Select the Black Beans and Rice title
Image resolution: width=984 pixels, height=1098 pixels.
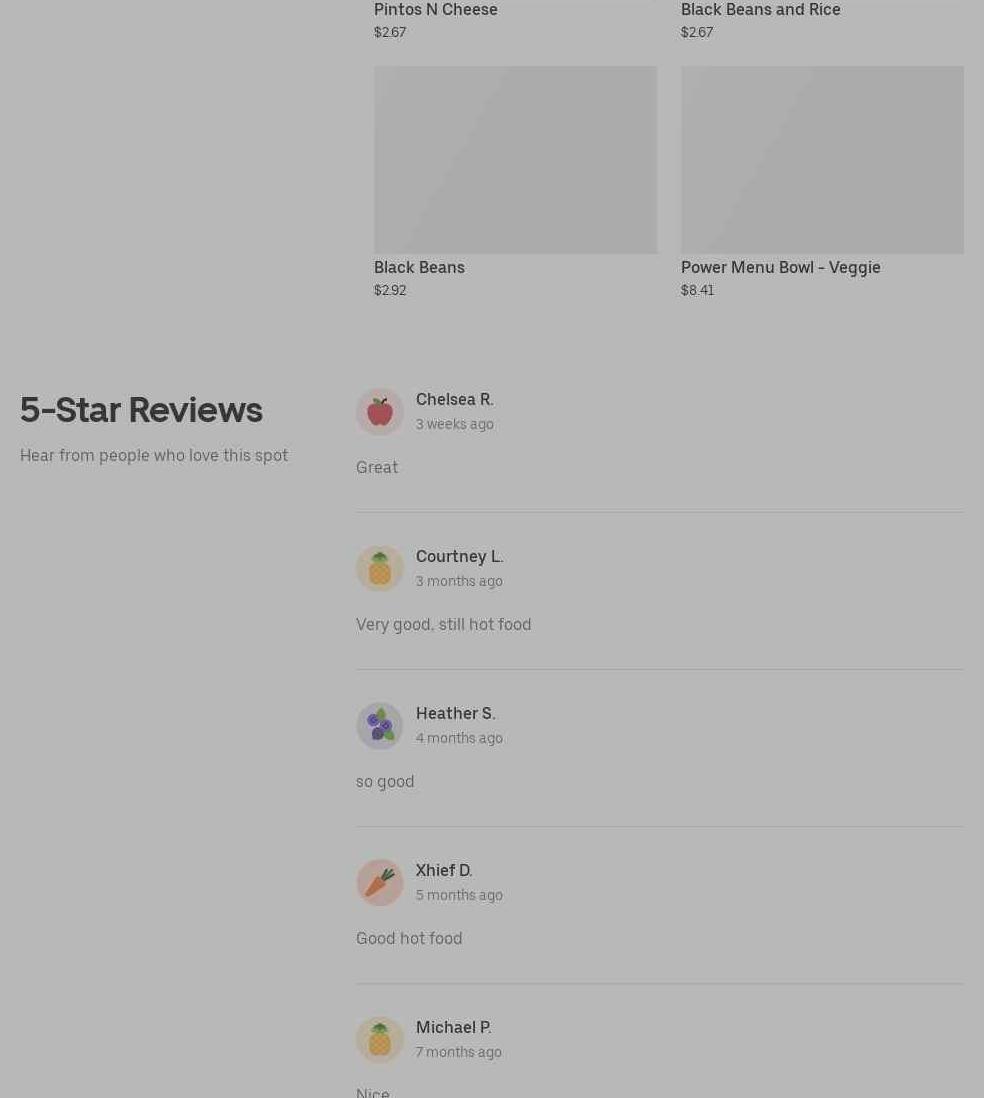tap(761, 10)
